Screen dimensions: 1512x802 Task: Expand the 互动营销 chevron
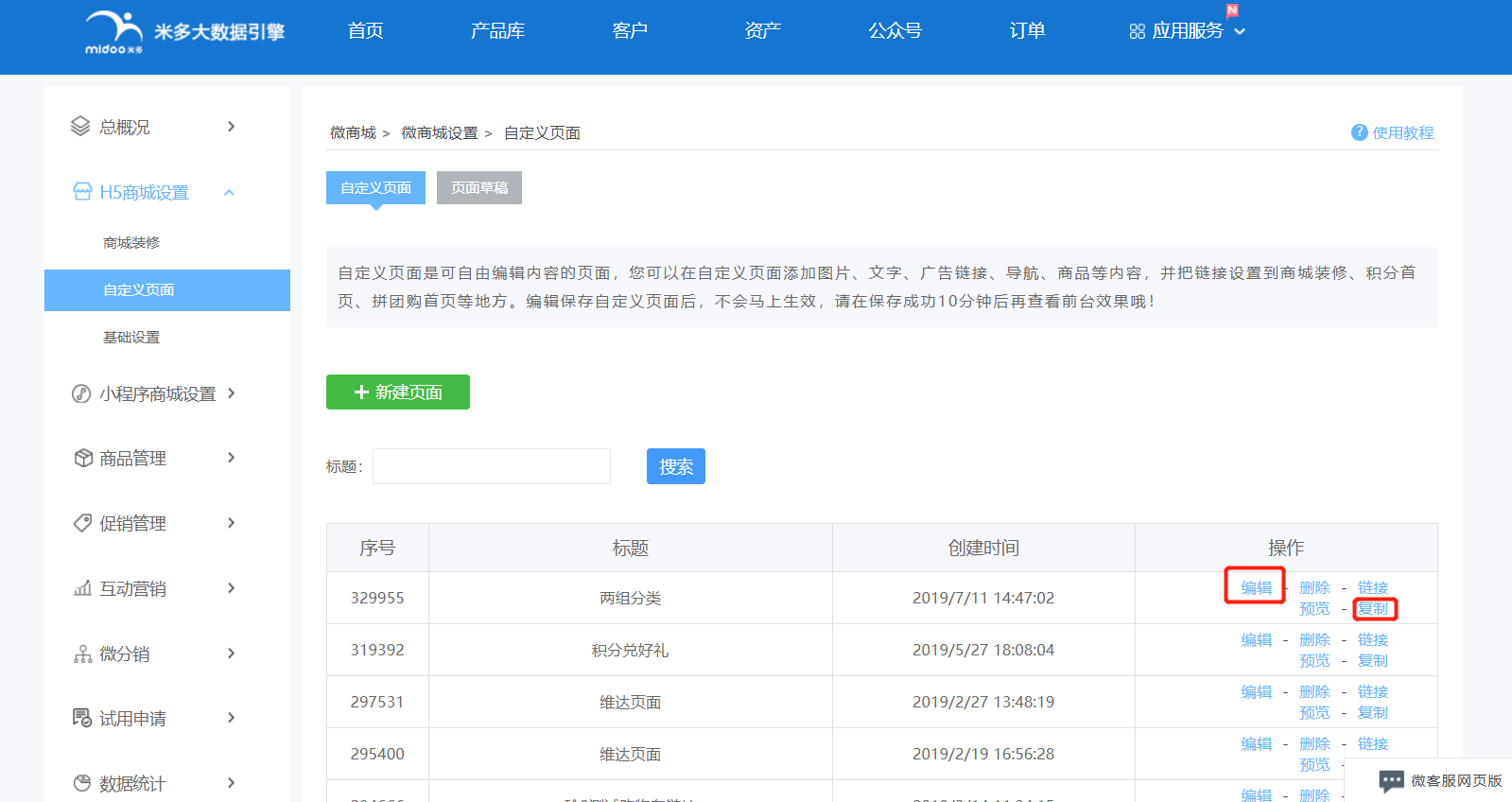click(x=231, y=588)
